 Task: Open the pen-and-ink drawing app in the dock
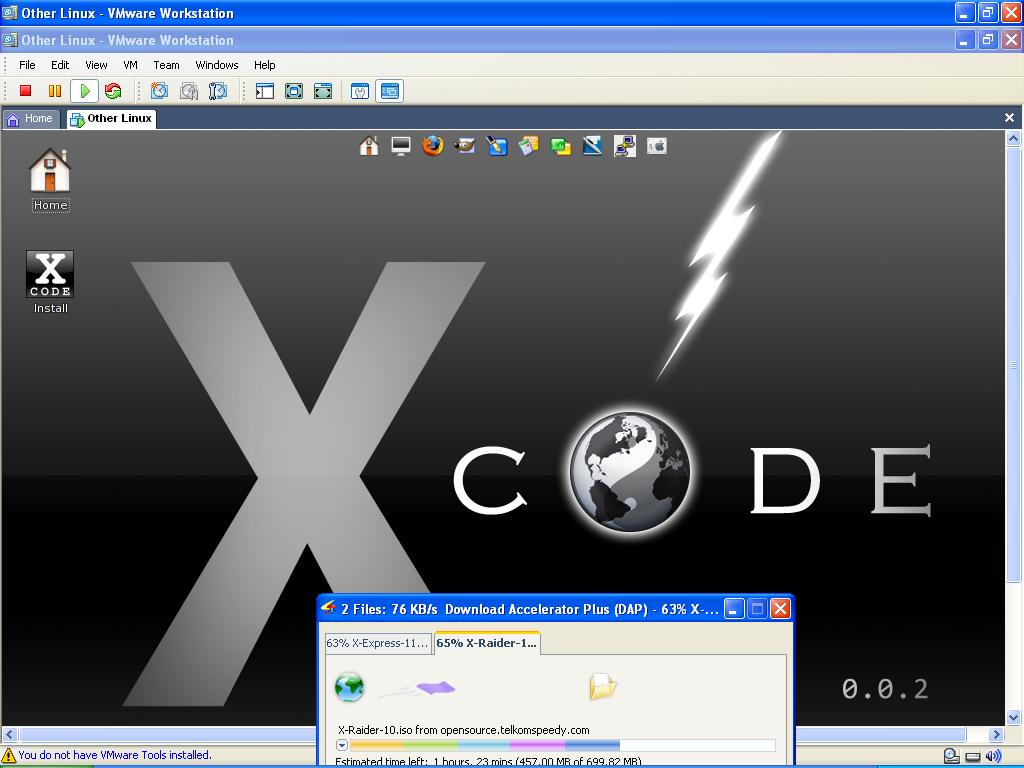(x=496, y=146)
